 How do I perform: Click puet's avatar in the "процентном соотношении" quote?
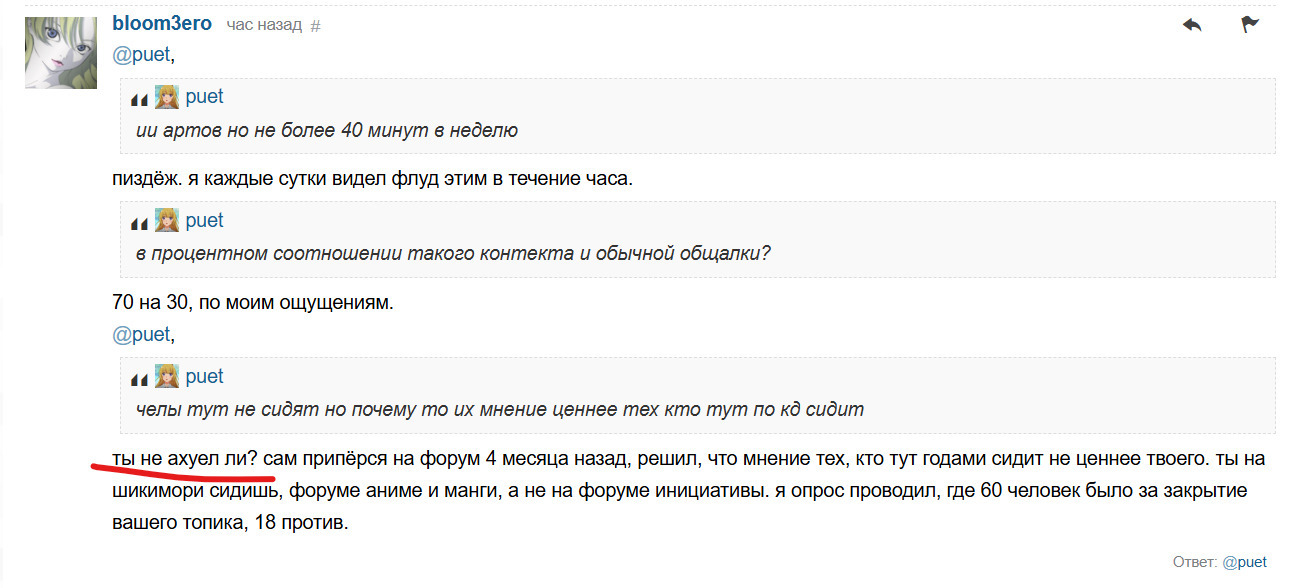point(166,221)
